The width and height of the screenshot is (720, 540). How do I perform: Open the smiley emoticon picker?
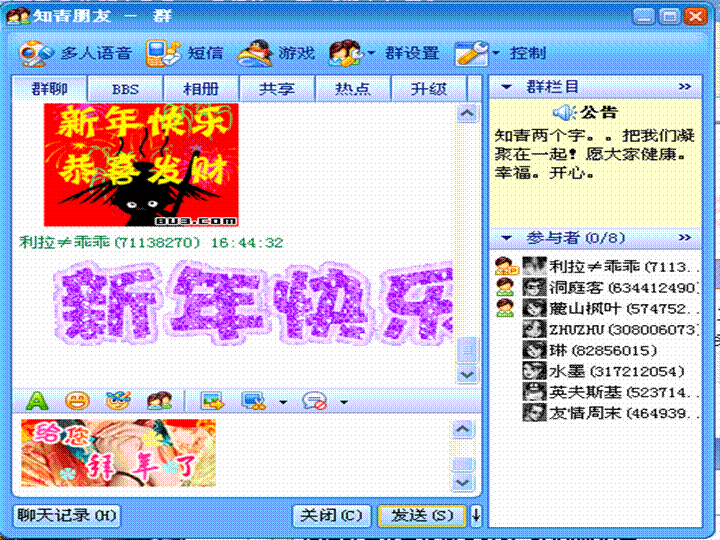coord(77,401)
